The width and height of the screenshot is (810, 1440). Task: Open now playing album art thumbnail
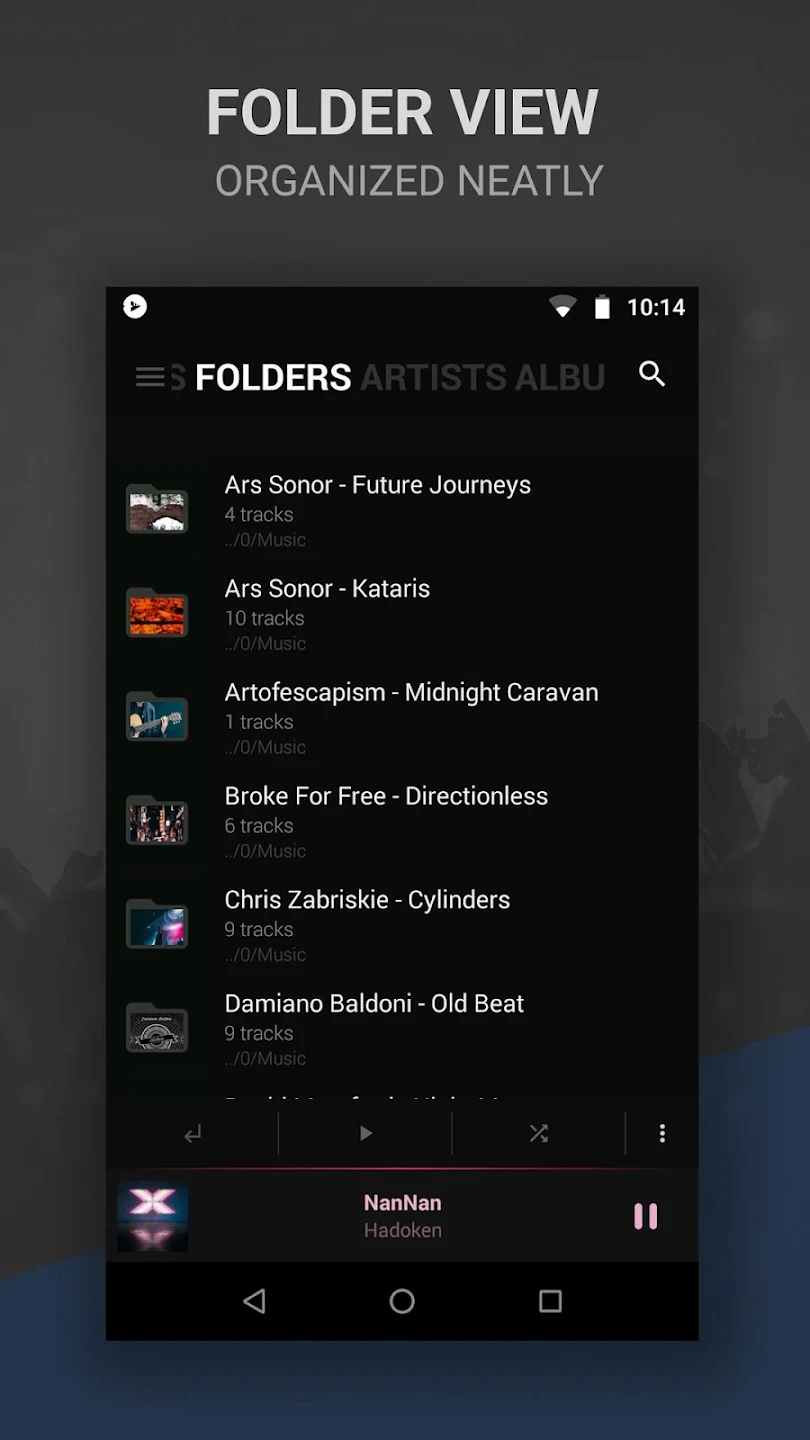click(x=152, y=1217)
